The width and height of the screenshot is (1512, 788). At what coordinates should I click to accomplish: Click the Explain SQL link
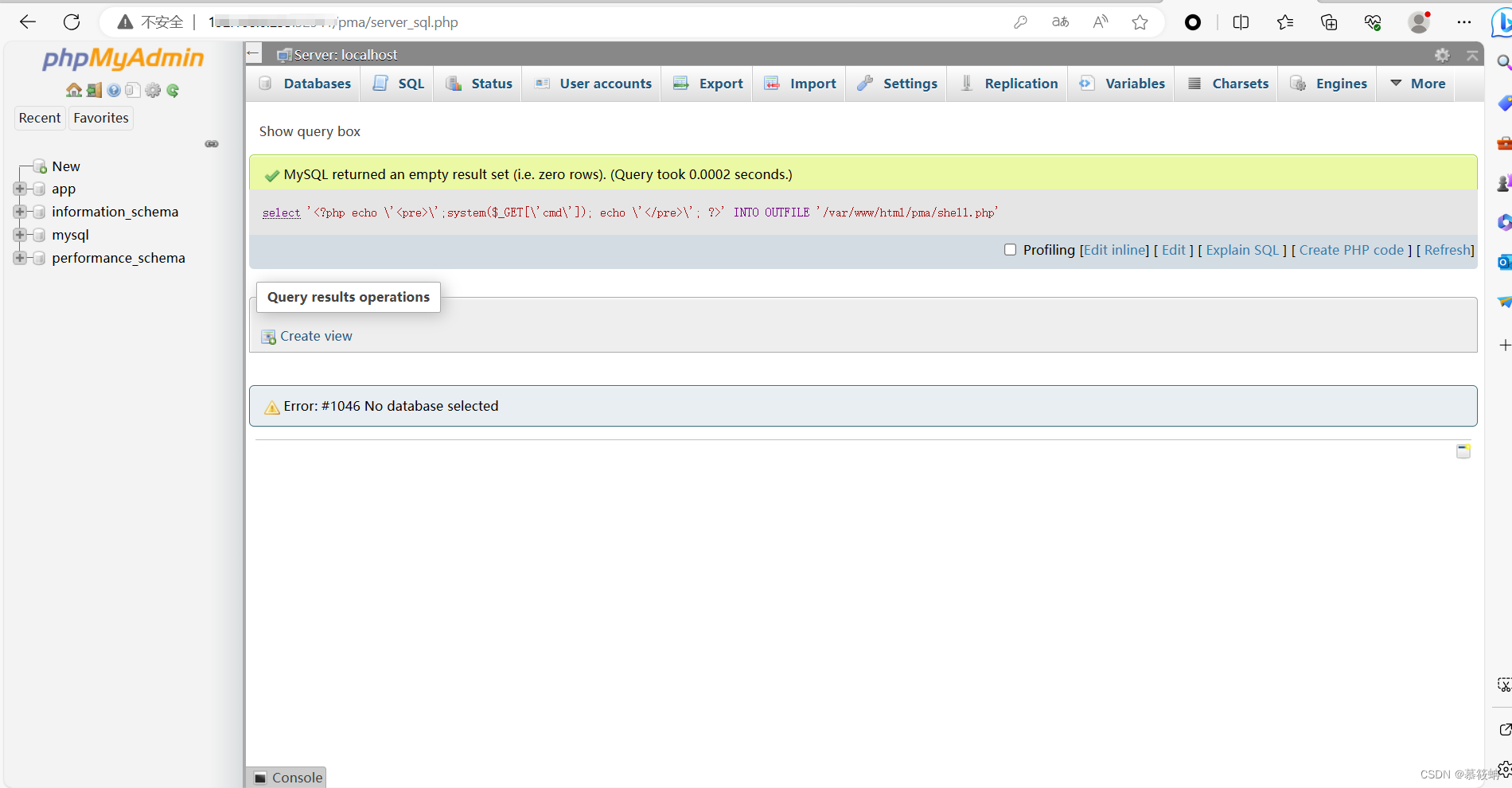[1241, 249]
